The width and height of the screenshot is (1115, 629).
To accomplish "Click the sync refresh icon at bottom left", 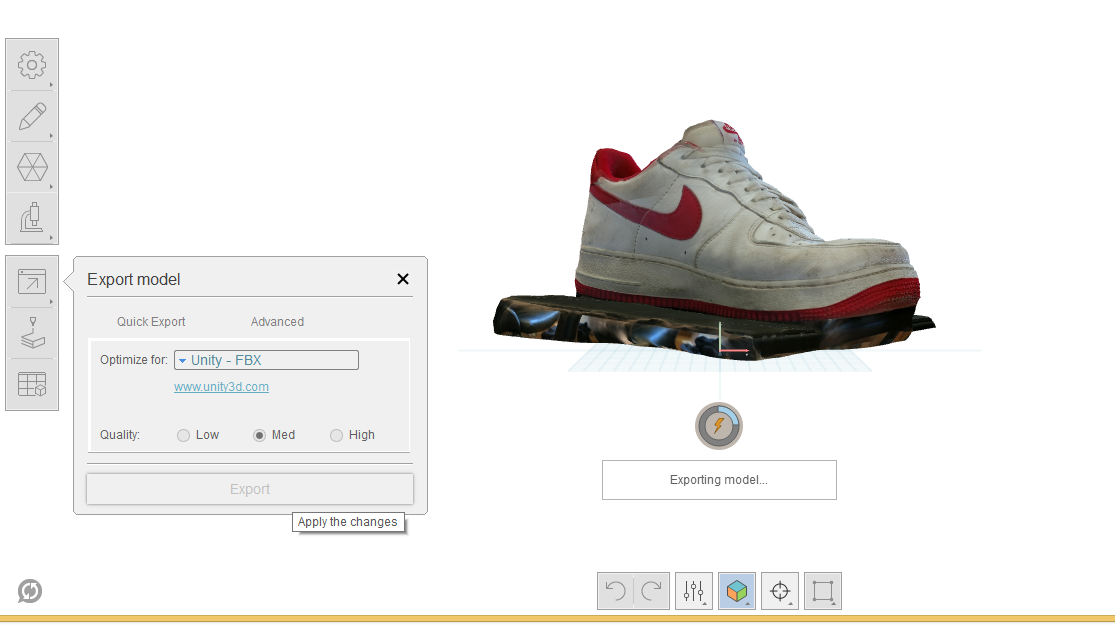I will point(30,591).
